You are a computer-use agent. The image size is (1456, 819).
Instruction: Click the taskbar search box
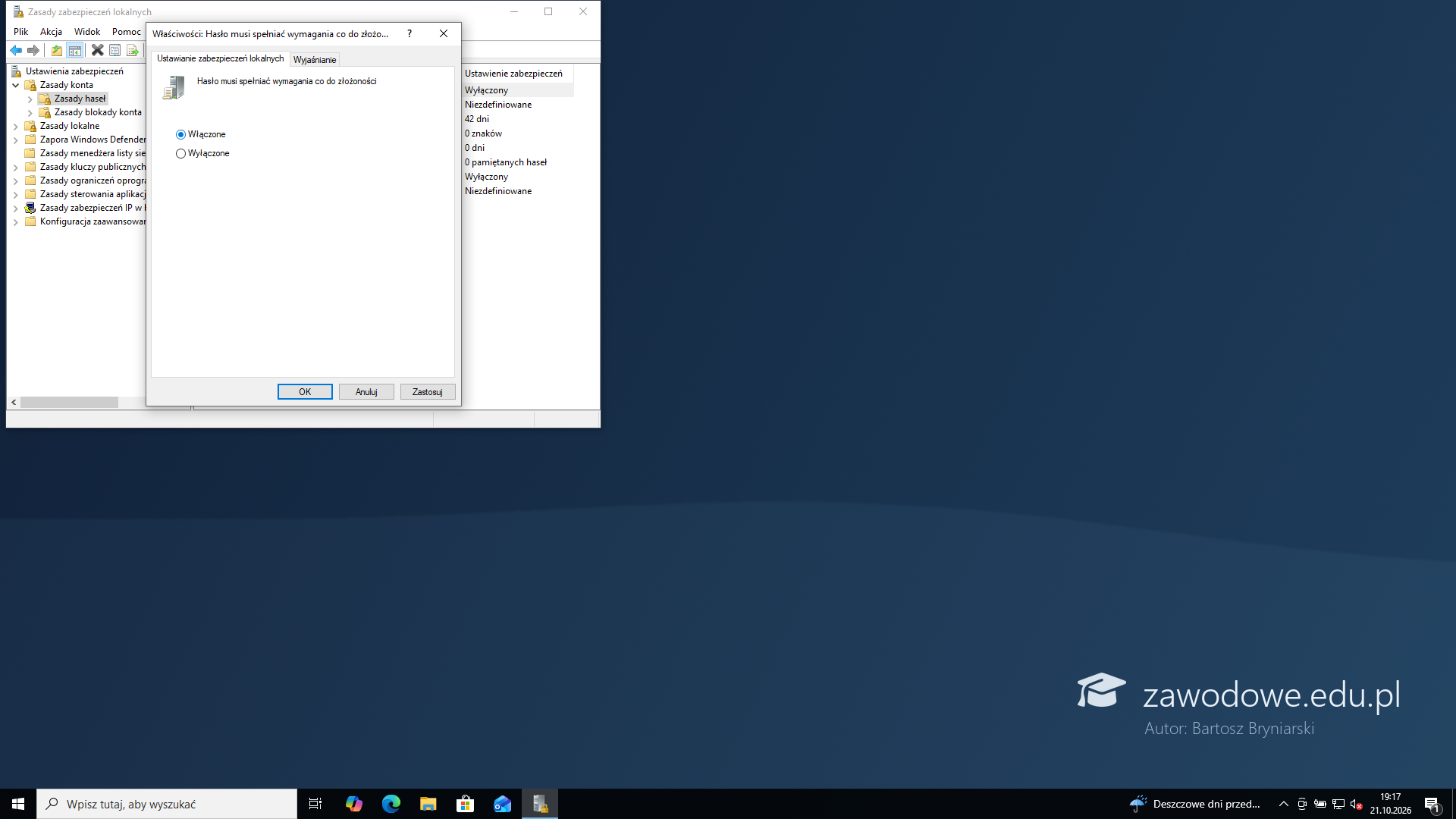tap(167, 804)
